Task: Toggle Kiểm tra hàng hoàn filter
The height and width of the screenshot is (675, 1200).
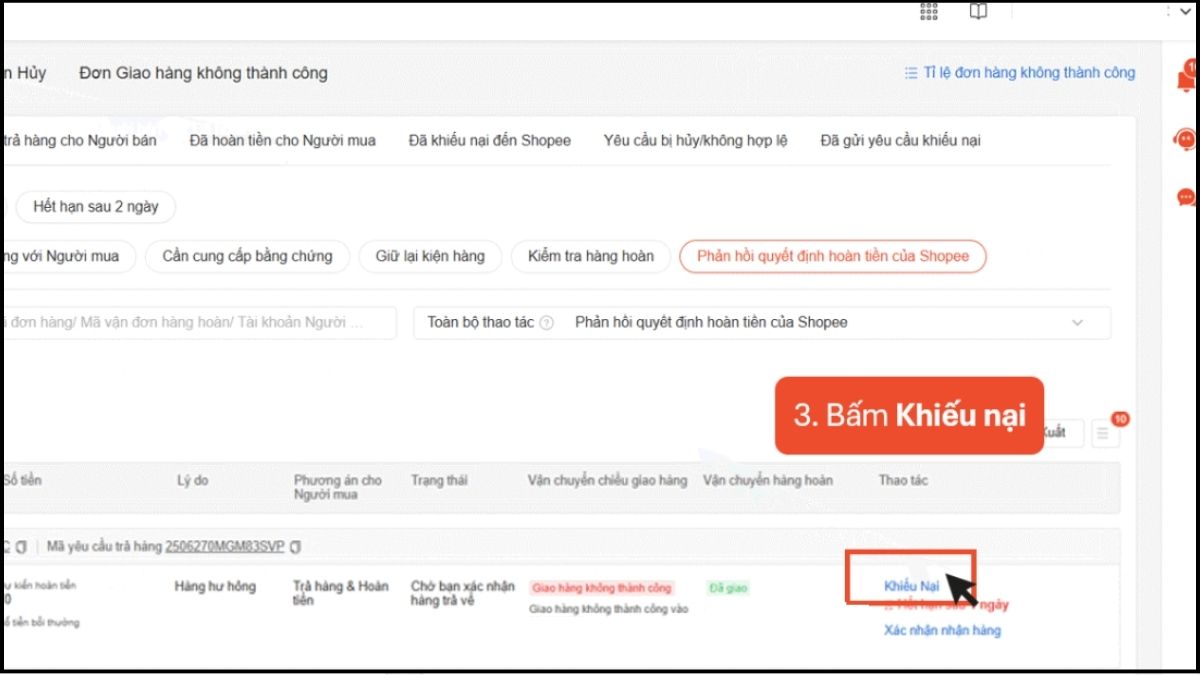Action: coord(591,256)
